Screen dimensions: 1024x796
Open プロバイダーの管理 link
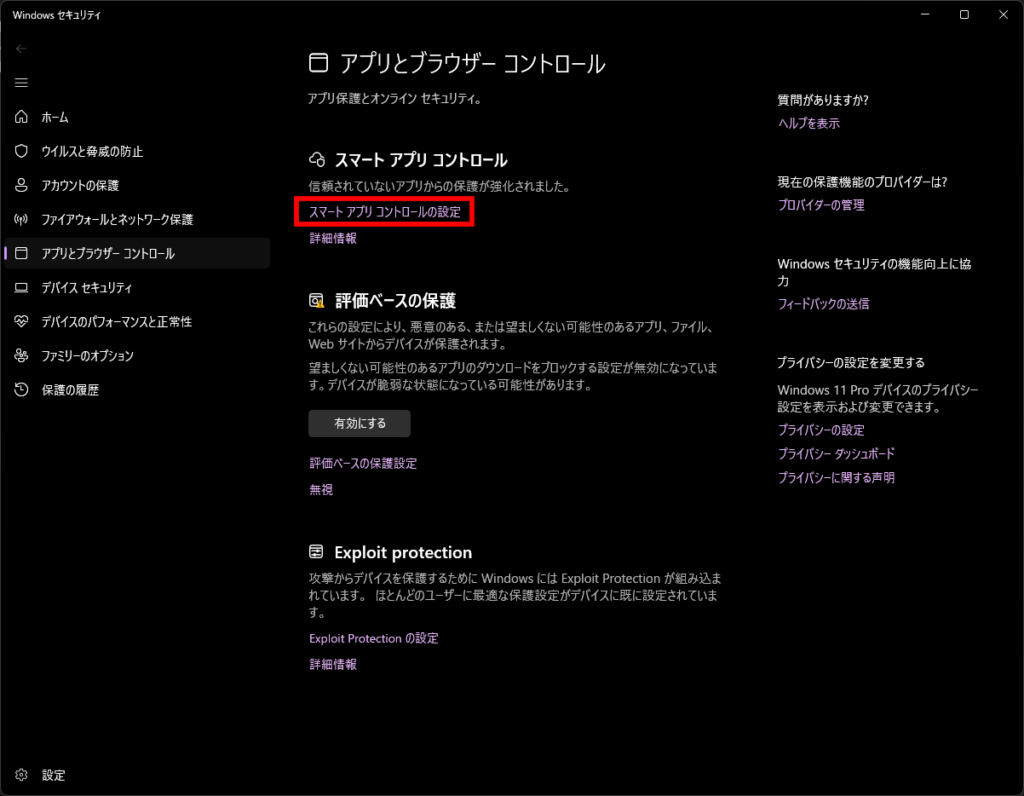tap(821, 205)
